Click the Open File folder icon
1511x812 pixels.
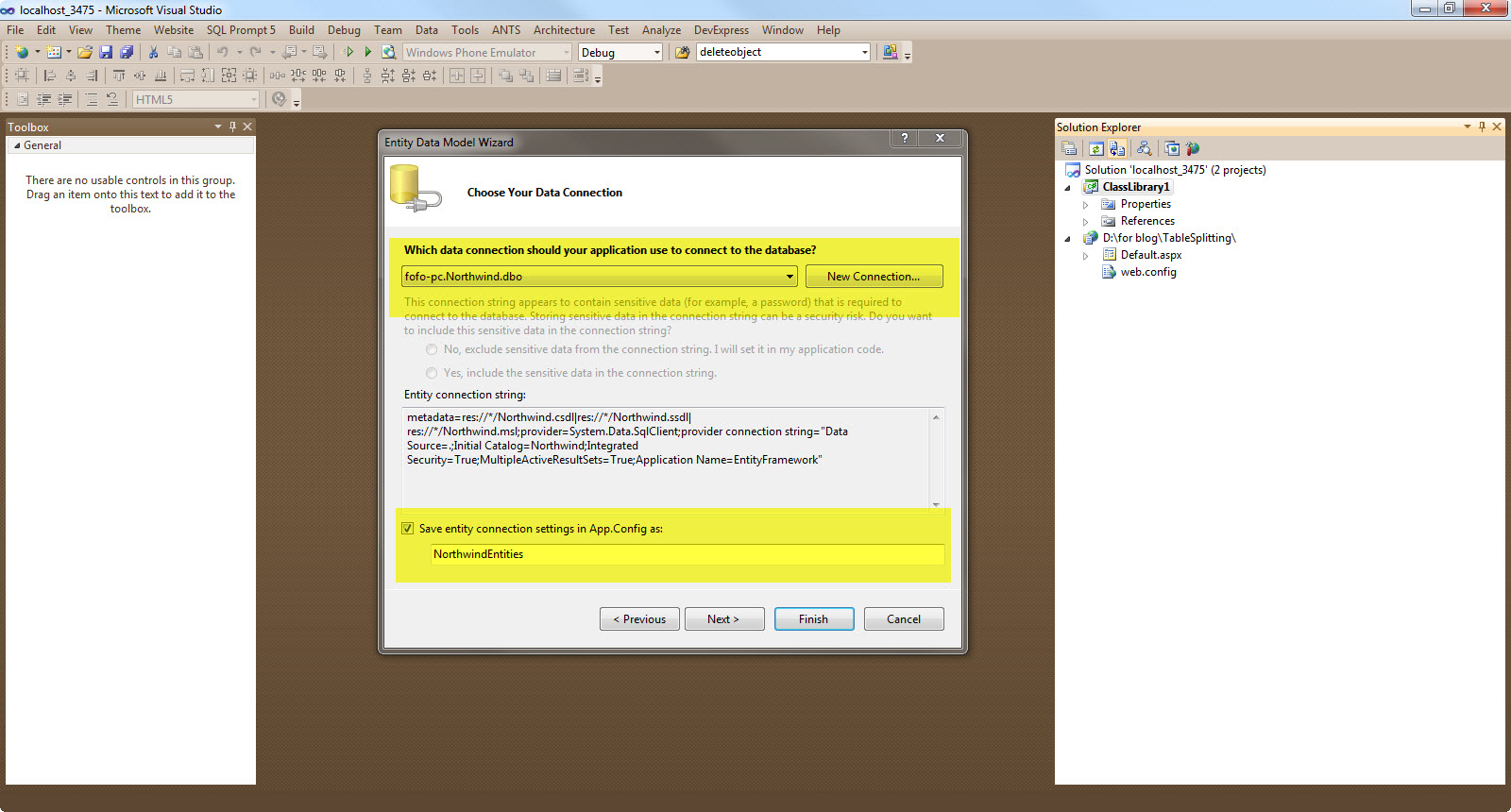(x=85, y=52)
